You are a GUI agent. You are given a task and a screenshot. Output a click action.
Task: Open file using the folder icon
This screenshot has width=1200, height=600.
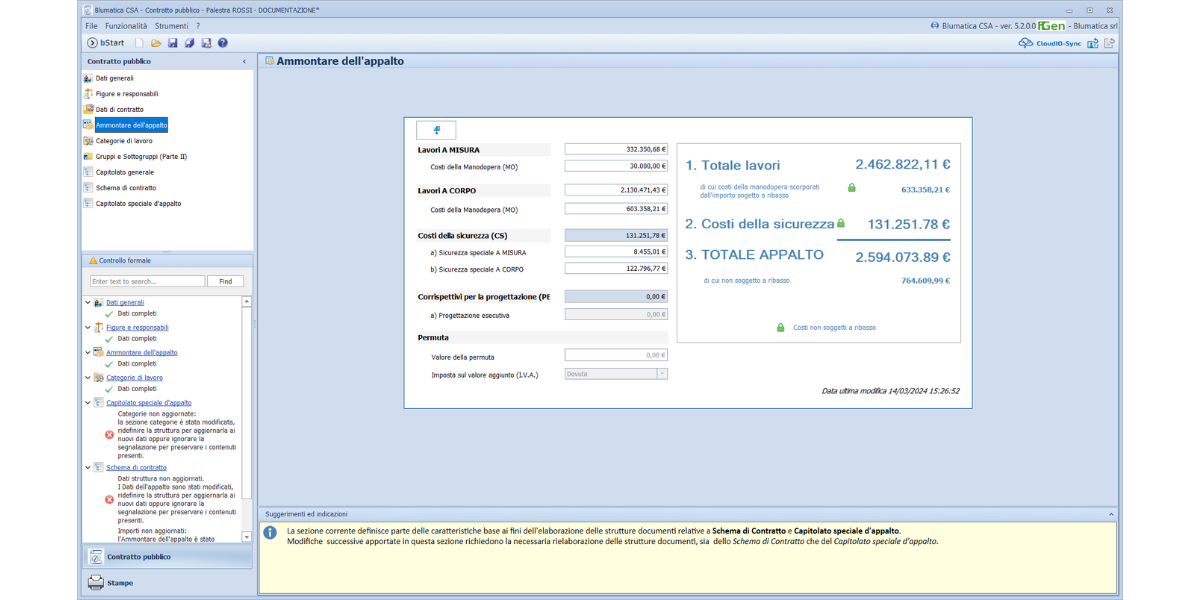coord(156,43)
